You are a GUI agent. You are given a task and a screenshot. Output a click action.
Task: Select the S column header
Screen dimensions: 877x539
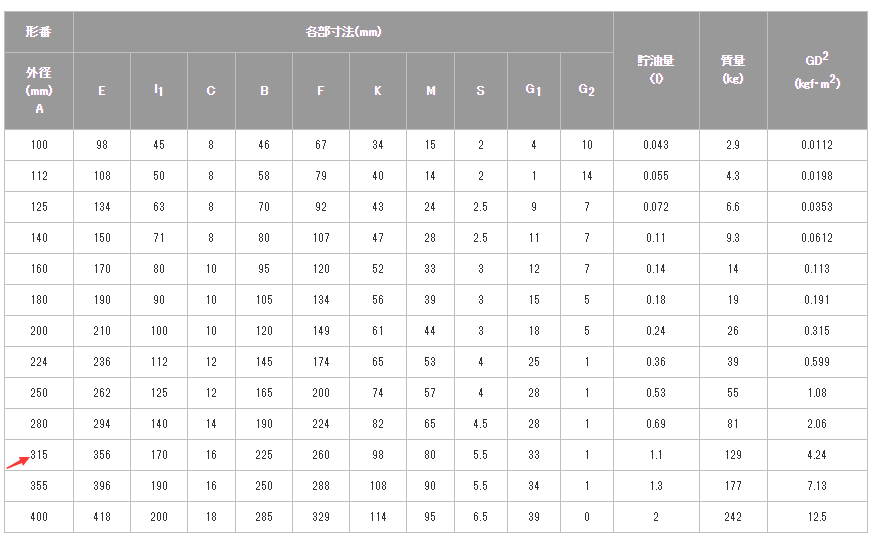(x=481, y=91)
